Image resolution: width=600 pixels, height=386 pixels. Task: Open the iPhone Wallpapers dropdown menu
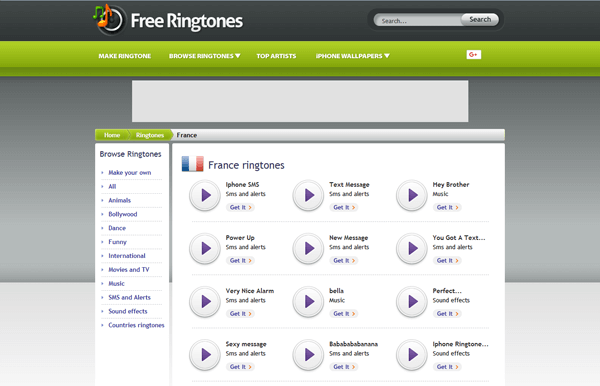(x=352, y=56)
